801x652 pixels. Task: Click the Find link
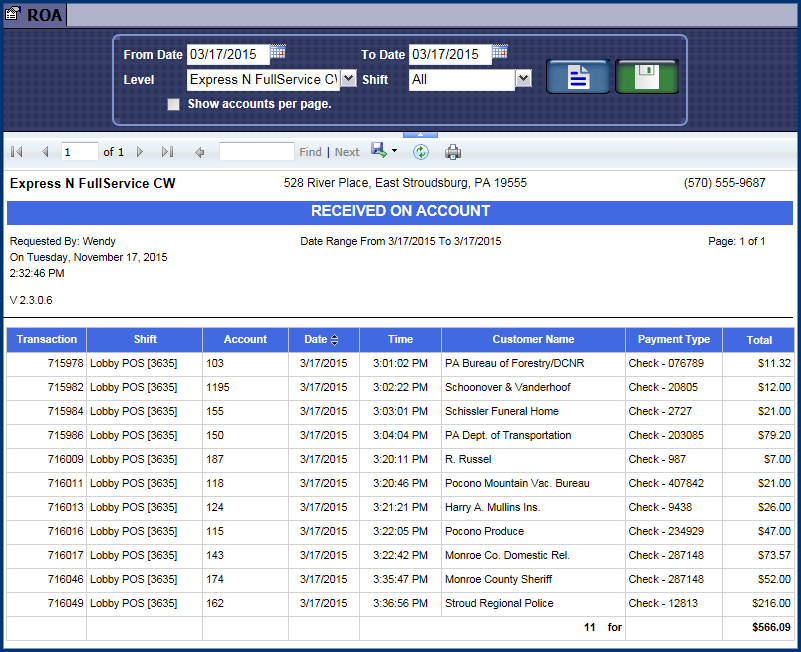click(310, 152)
